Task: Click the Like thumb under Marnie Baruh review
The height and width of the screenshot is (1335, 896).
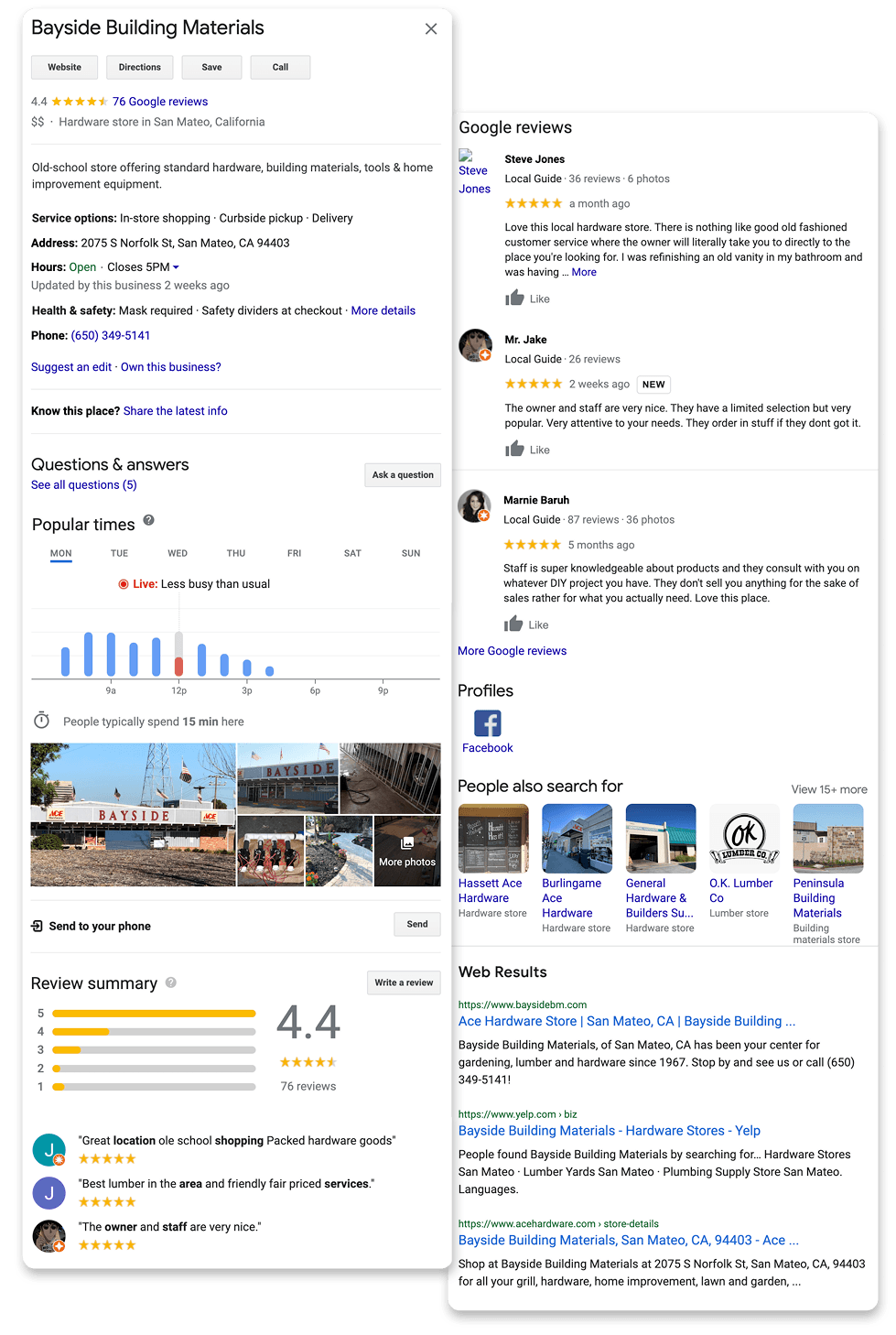Action: 513,624
